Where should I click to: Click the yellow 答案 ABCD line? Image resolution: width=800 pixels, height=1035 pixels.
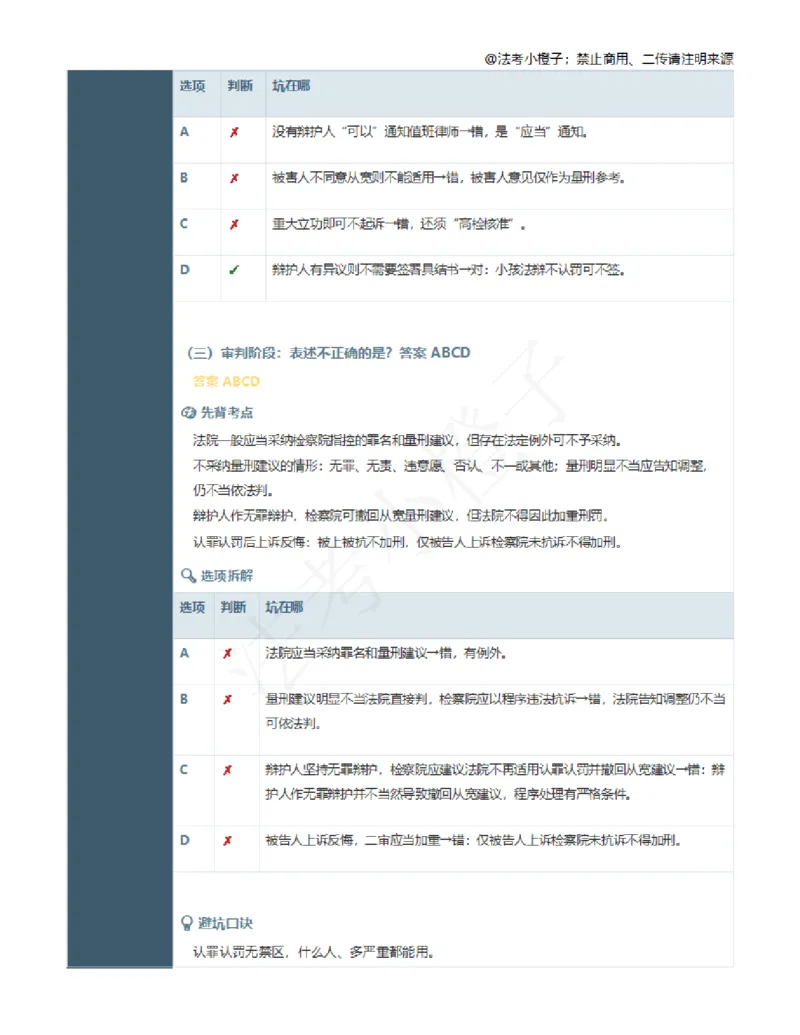point(226,382)
